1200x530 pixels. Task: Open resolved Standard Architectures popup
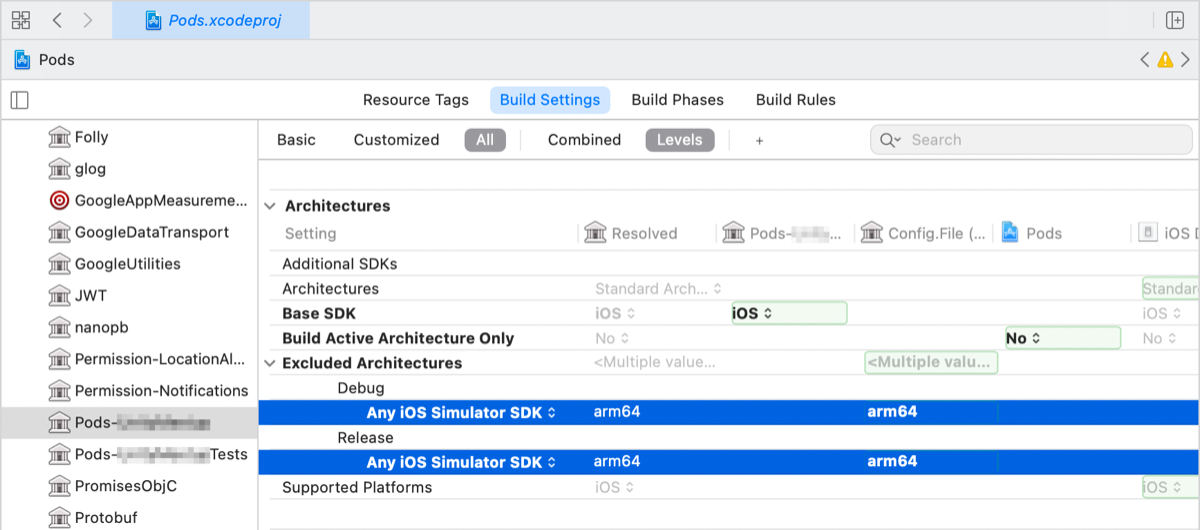658,289
